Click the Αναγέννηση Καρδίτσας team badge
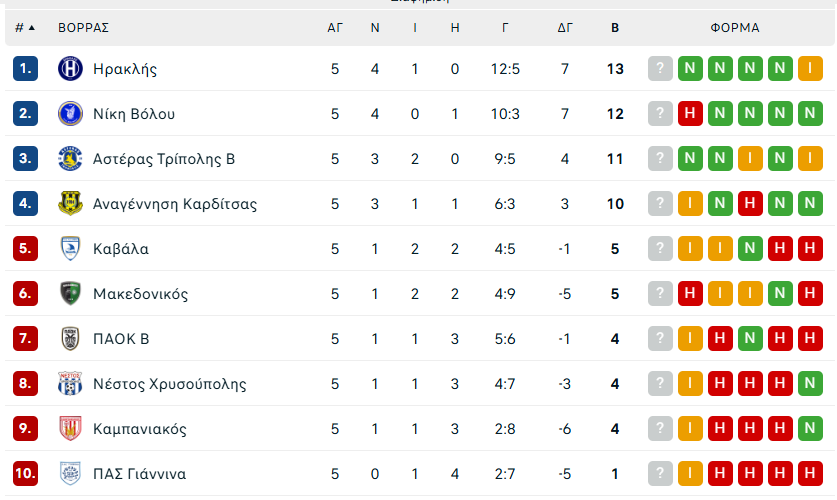 70,204
